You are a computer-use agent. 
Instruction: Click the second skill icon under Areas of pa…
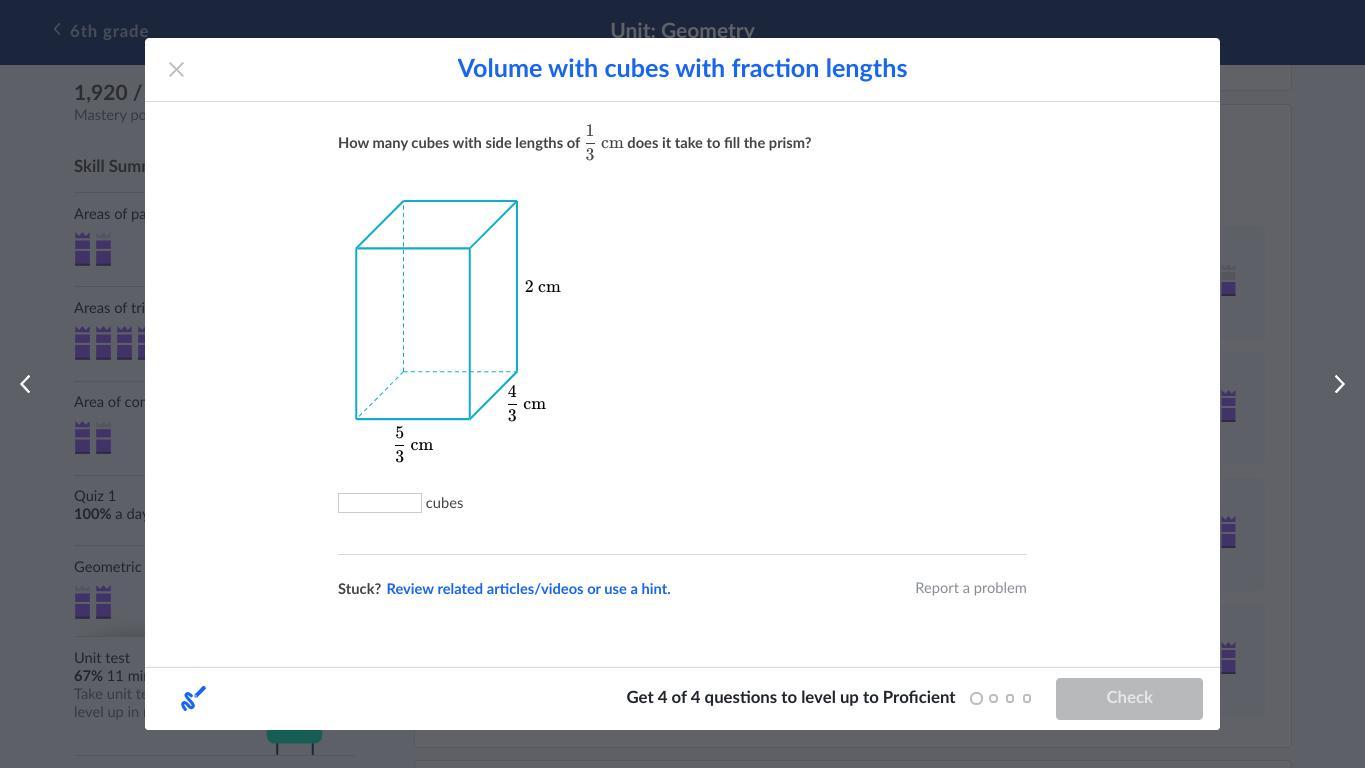(x=103, y=249)
